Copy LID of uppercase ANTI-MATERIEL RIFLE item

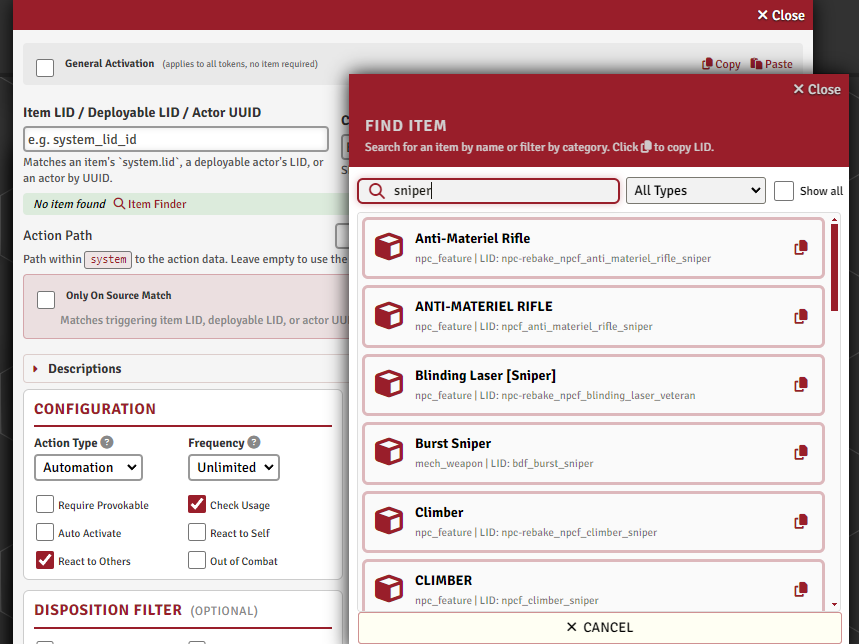(801, 316)
